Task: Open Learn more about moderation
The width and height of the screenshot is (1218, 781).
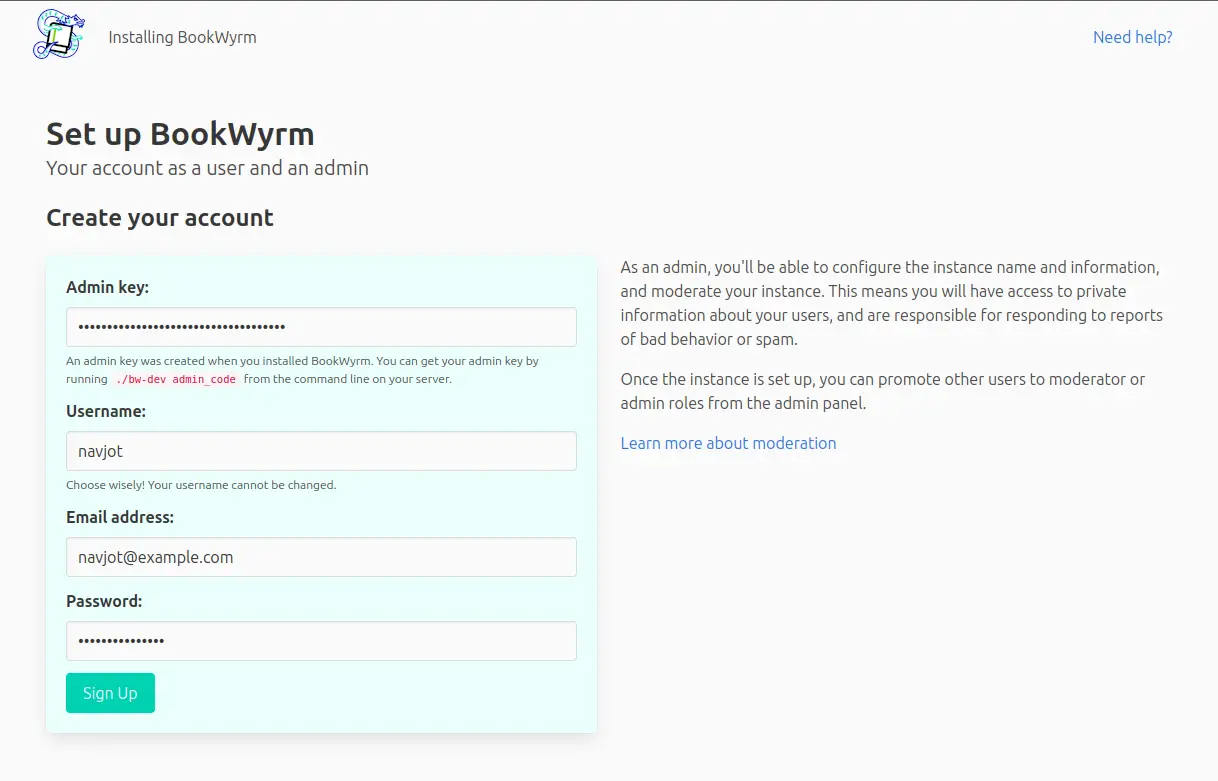Action: pyautogui.click(x=728, y=443)
